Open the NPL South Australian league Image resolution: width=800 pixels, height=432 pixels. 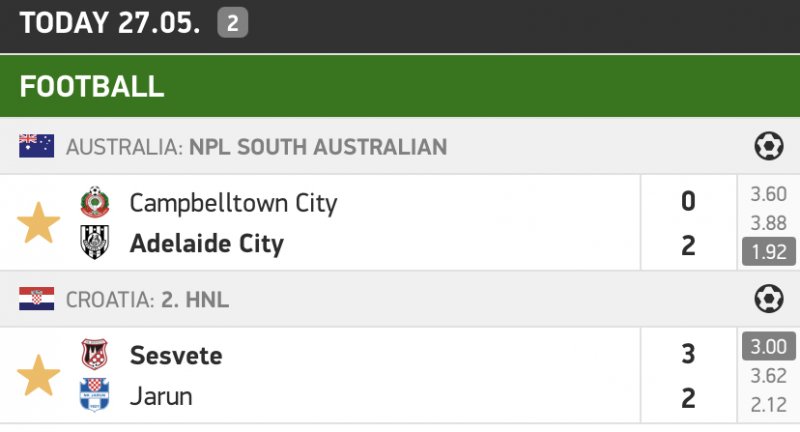coord(317,147)
